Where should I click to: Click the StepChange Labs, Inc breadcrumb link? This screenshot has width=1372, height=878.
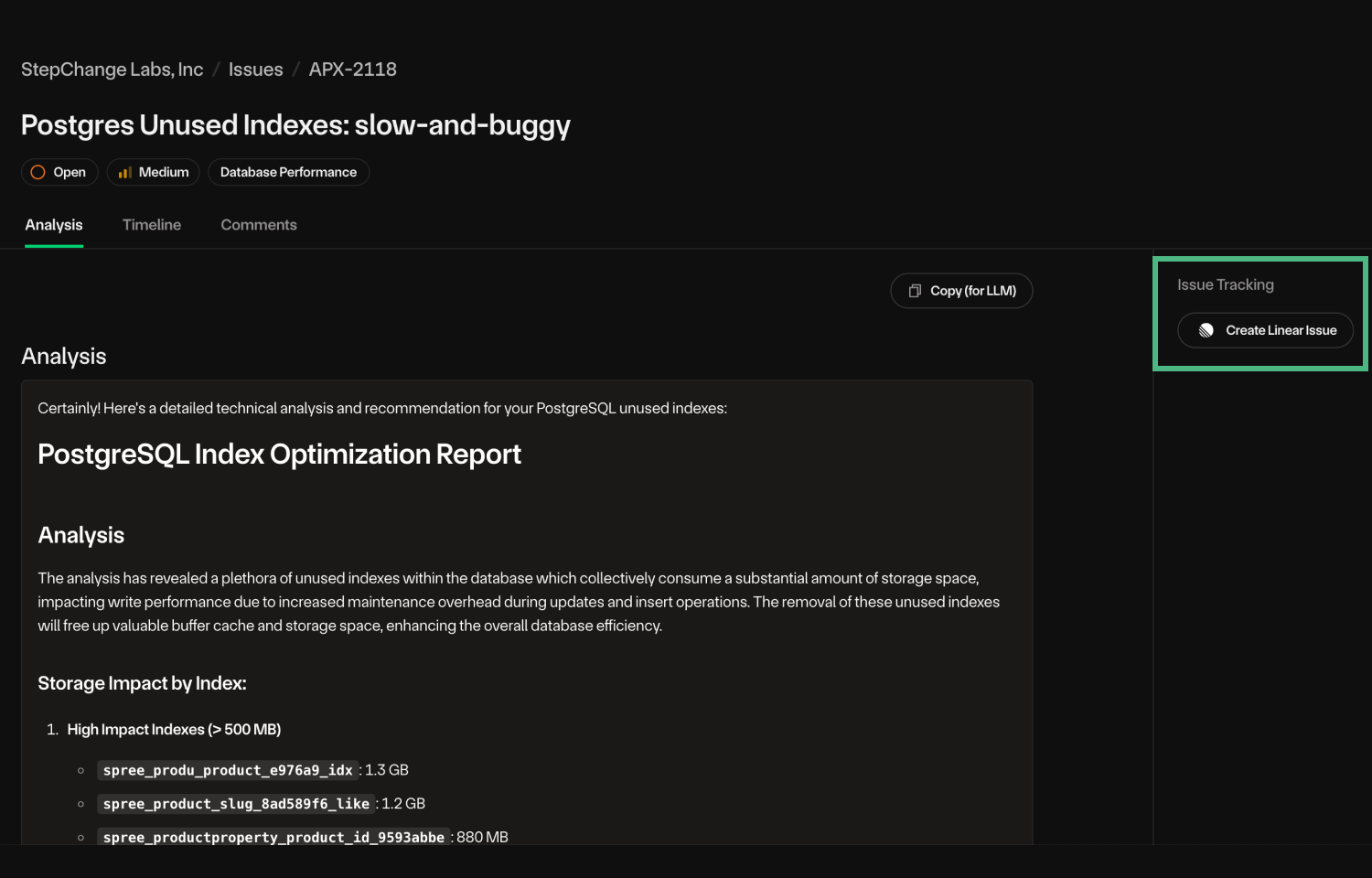click(x=112, y=69)
